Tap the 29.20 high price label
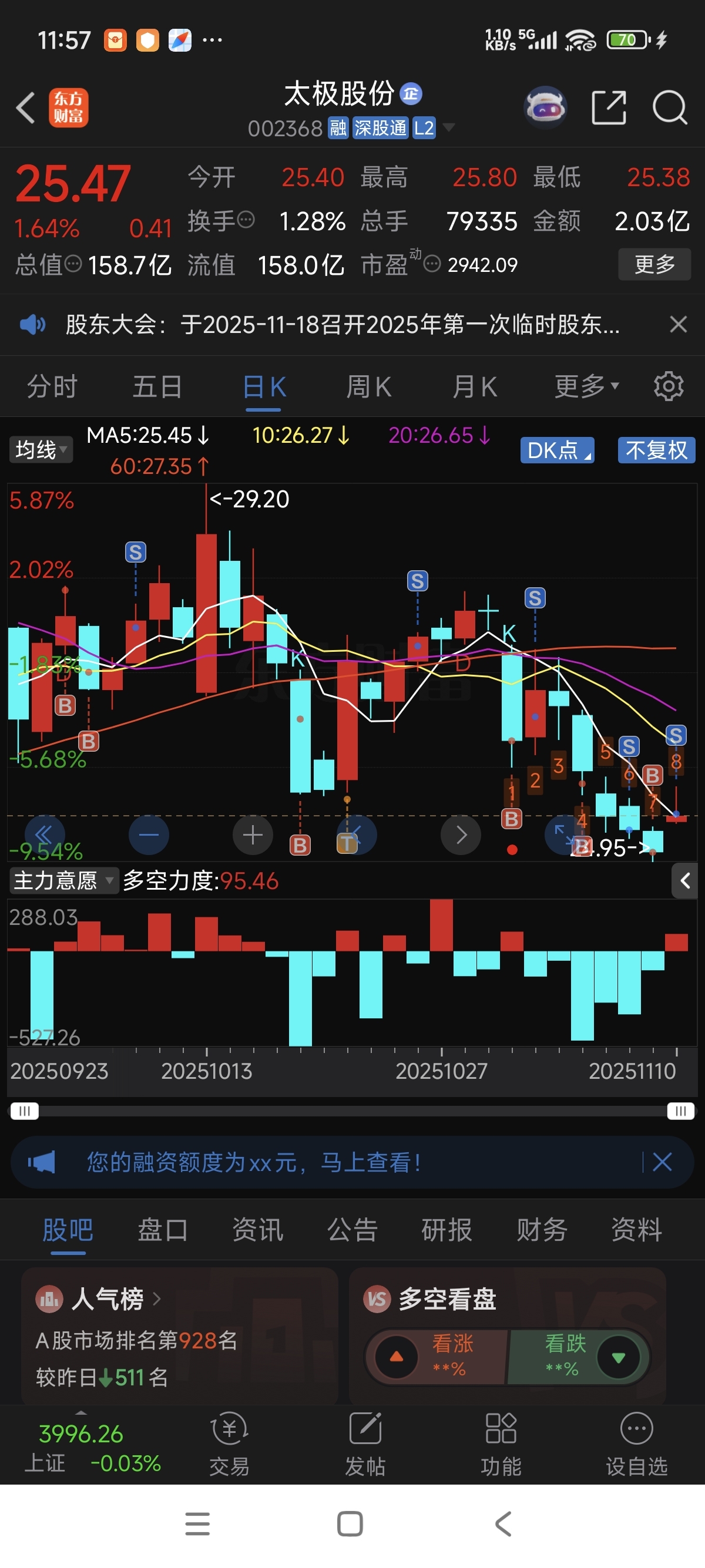This screenshot has width=705, height=1568. pos(250,499)
